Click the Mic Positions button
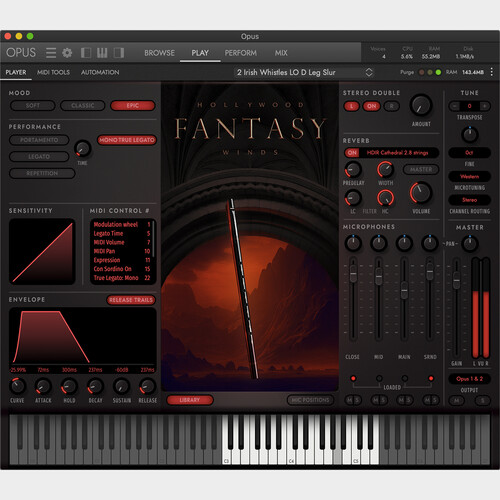Screen dimensions: 500x500 pyautogui.click(x=310, y=400)
